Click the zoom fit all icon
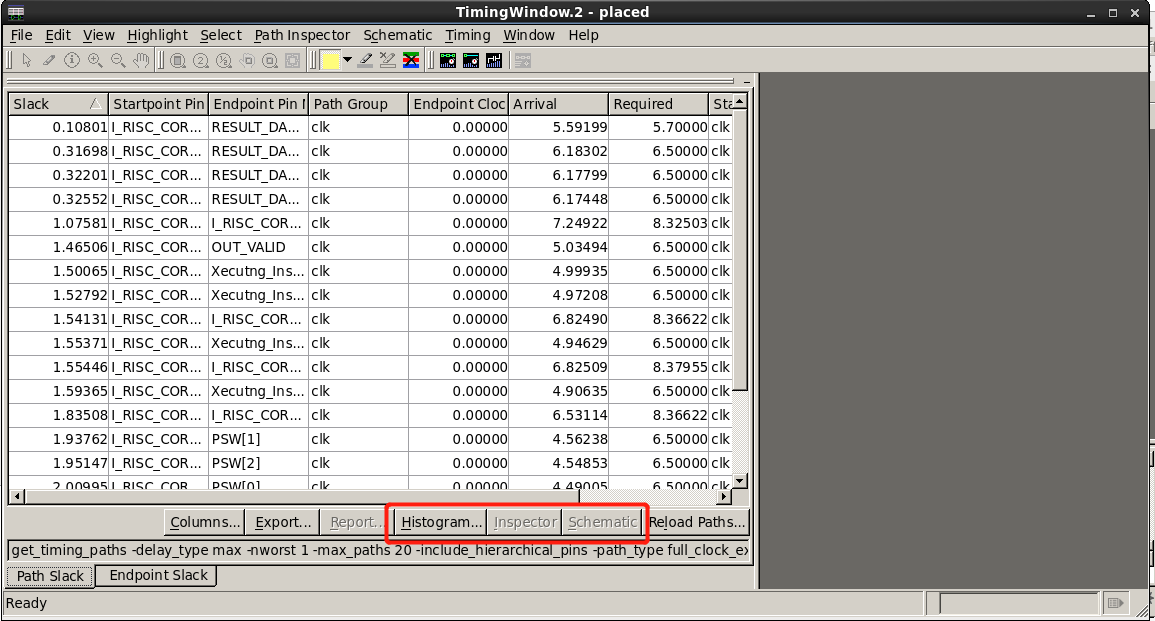Viewport: 1155px width, 621px height. click(178, 60)
